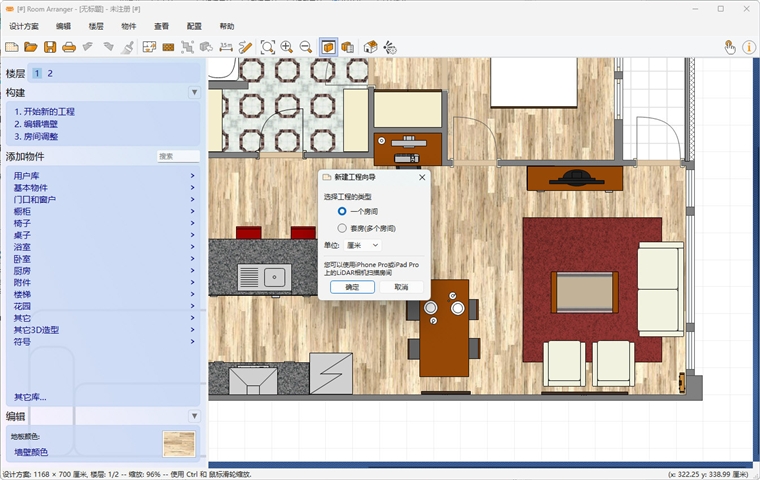The width and height of the screenshot is (760, 480).
Task: Close the 新建工程向导 dialog
Action: point(422,177)
